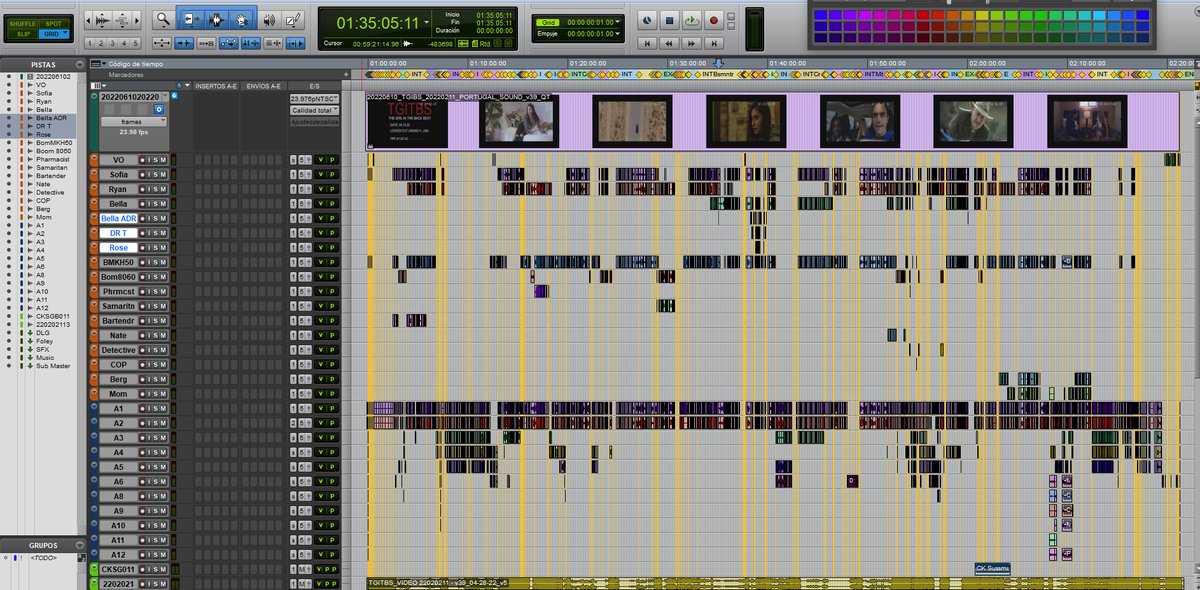Select the <TODO> group in Grupos
1200x590 pixels.
42,557
